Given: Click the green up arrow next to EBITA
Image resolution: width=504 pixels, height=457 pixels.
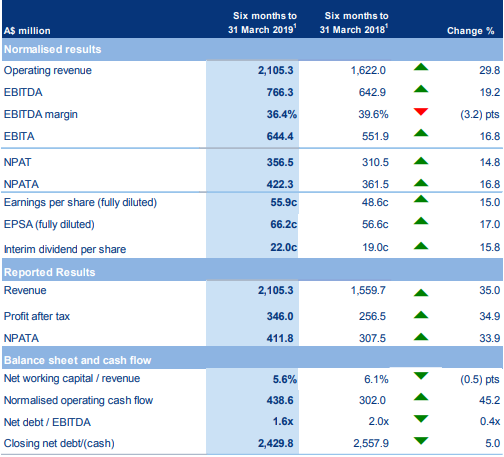Looking at the screenshot, I should 421,133.
